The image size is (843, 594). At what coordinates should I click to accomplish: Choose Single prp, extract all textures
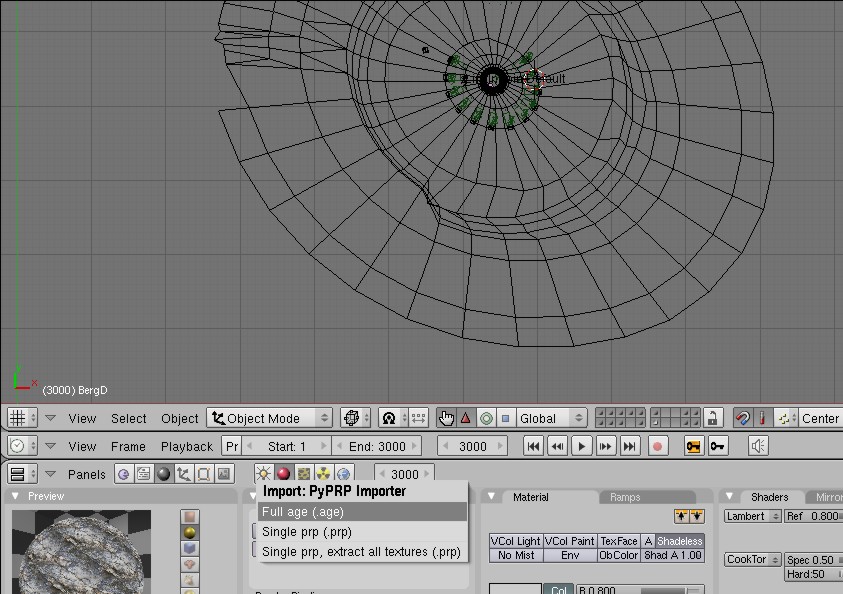click(x=363, y=552)
